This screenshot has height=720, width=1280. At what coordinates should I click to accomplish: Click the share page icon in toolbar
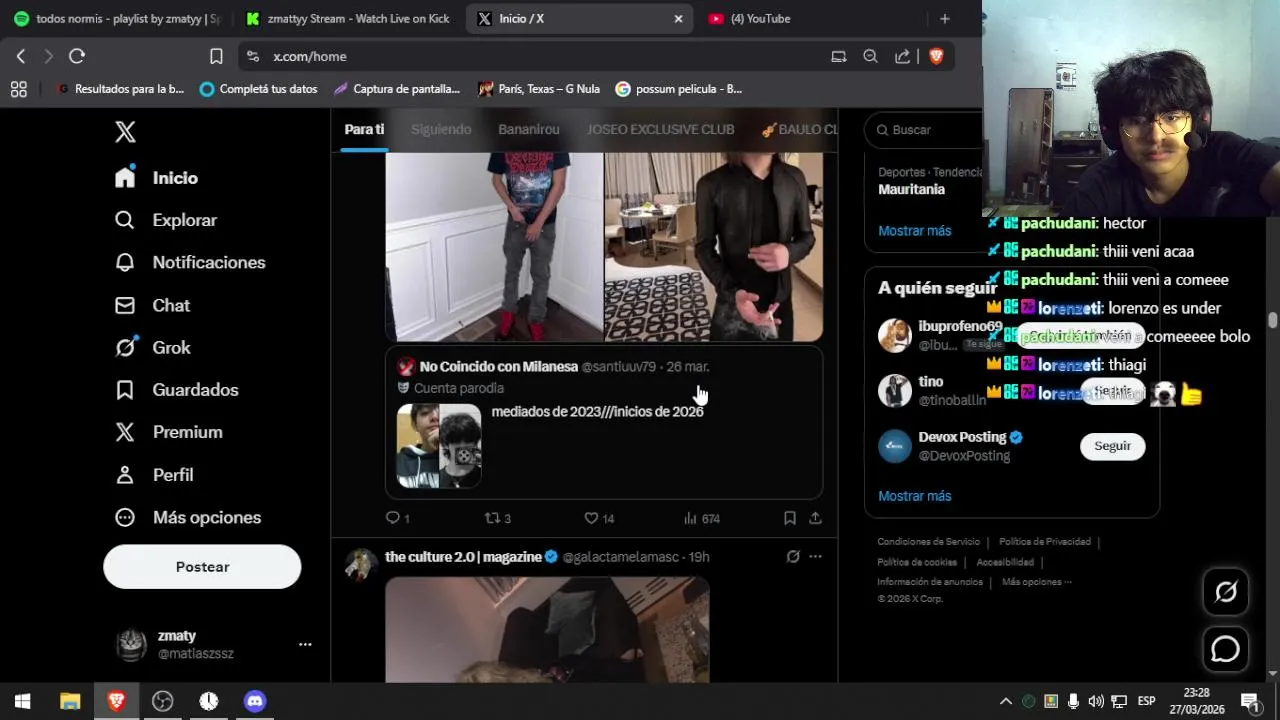[x=903, y=56]
